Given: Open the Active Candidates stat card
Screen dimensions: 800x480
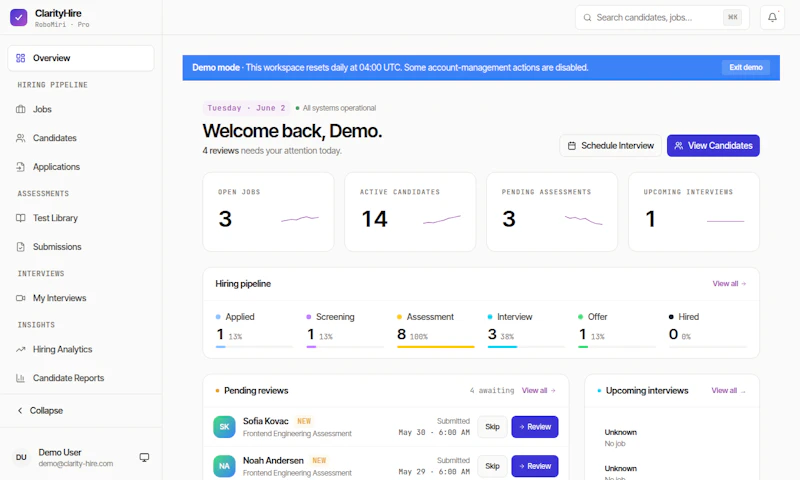Looking at the screenshot, I should [410, 212].
